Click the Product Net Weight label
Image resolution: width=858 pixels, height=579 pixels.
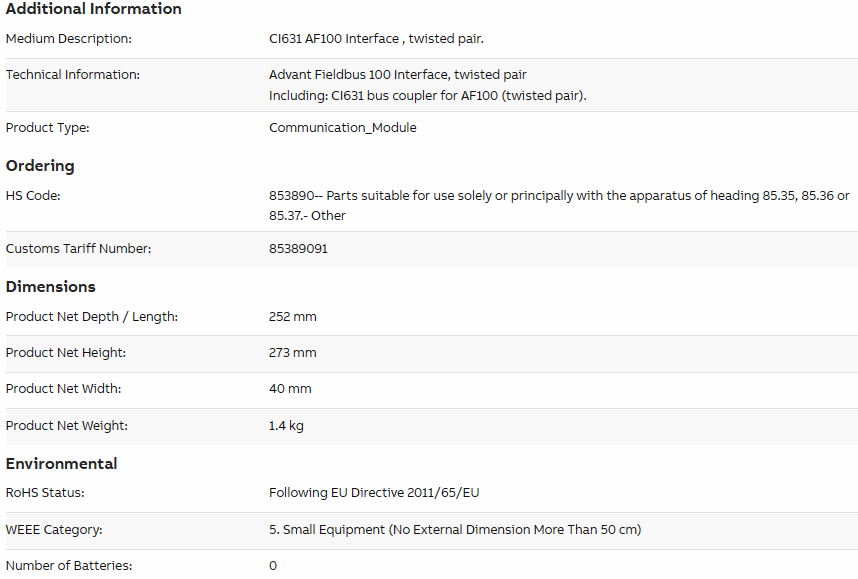(x=67, y=426)
